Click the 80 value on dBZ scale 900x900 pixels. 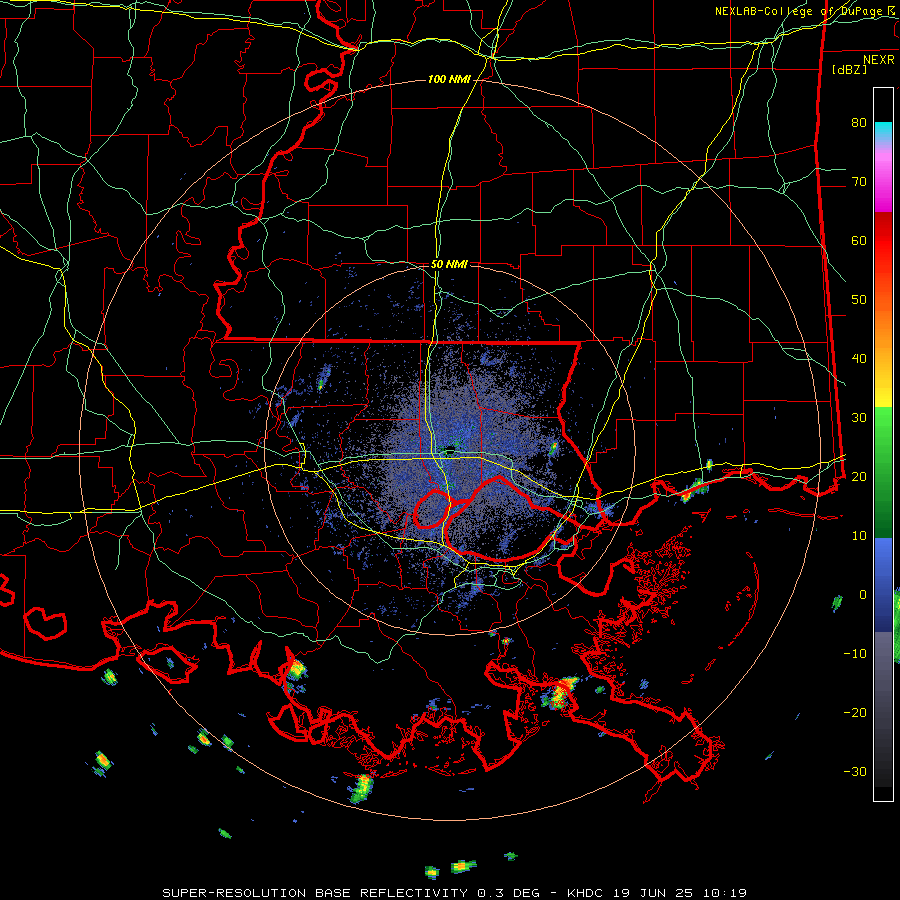point(859,122)
